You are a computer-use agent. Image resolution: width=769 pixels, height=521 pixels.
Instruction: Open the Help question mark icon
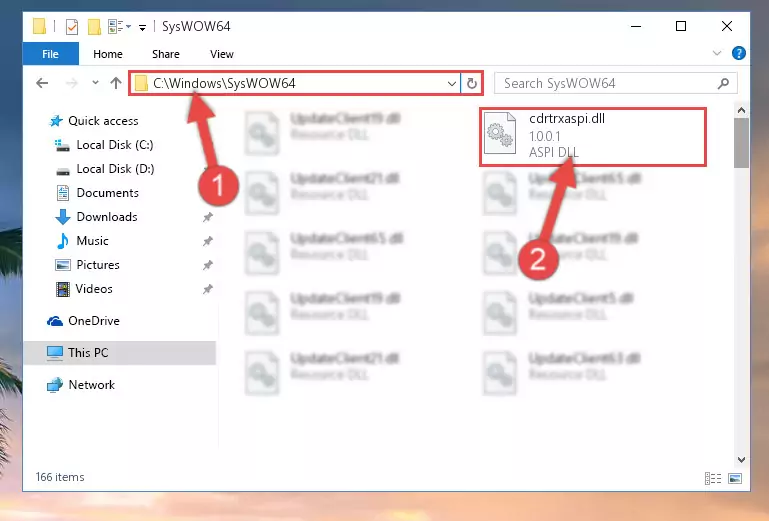[x=739, y=53]
